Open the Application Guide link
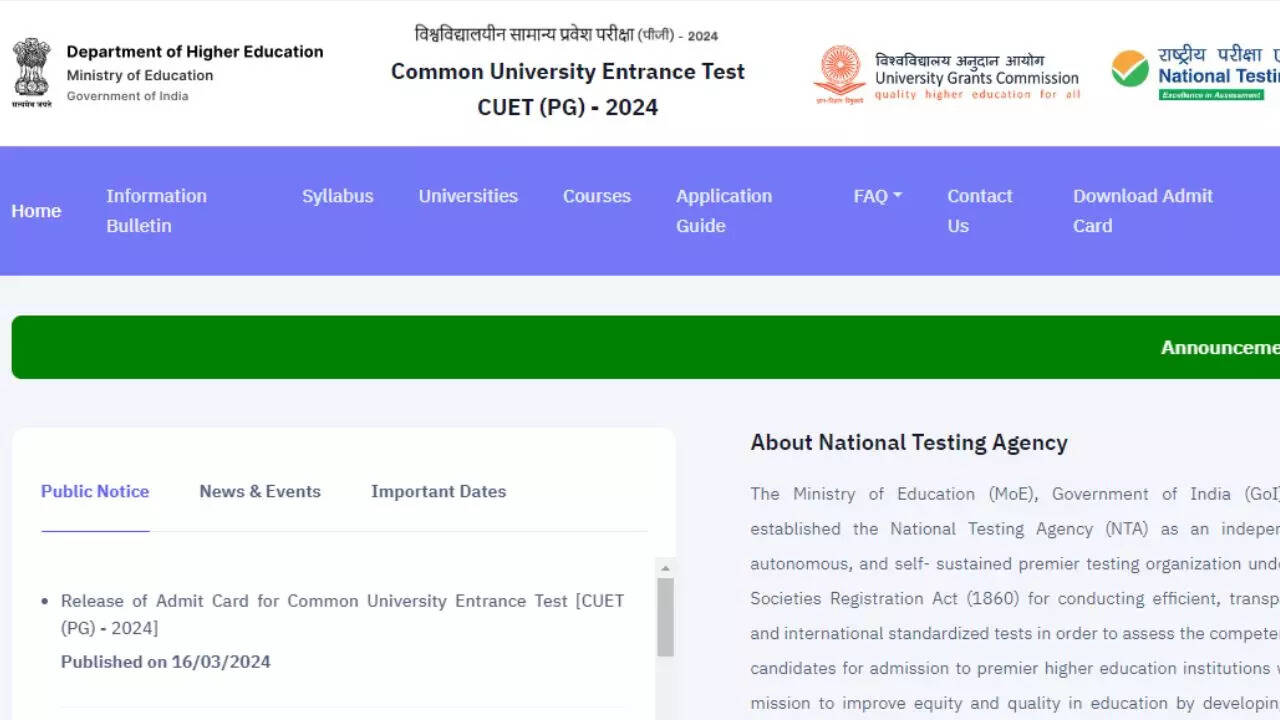Image resolution: width=1280 pixels, height=720 pixels. [723, 211]
